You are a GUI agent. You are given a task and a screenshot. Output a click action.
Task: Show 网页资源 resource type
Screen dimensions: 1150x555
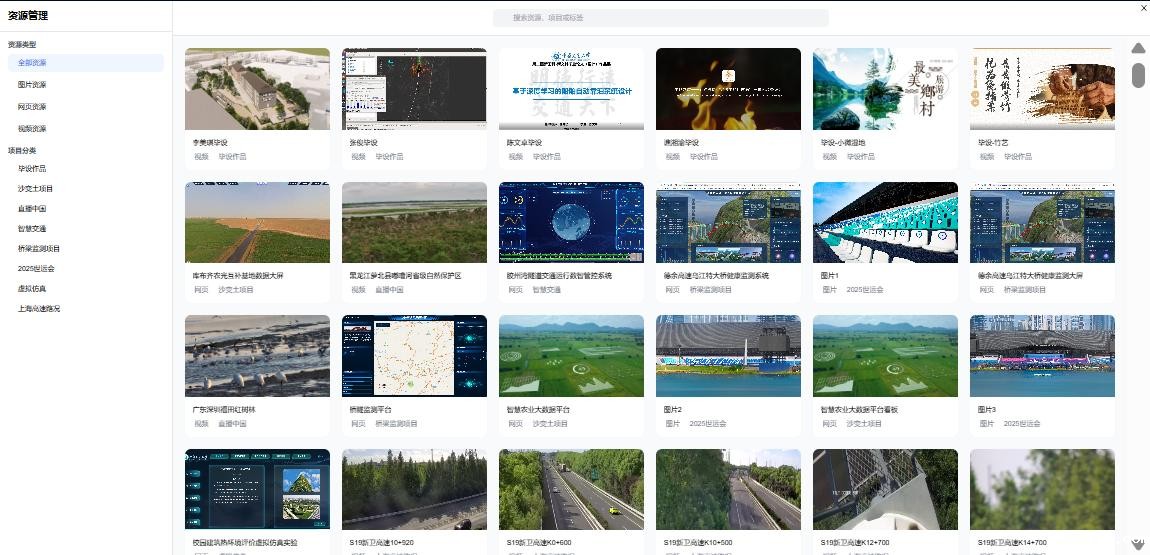32,107
